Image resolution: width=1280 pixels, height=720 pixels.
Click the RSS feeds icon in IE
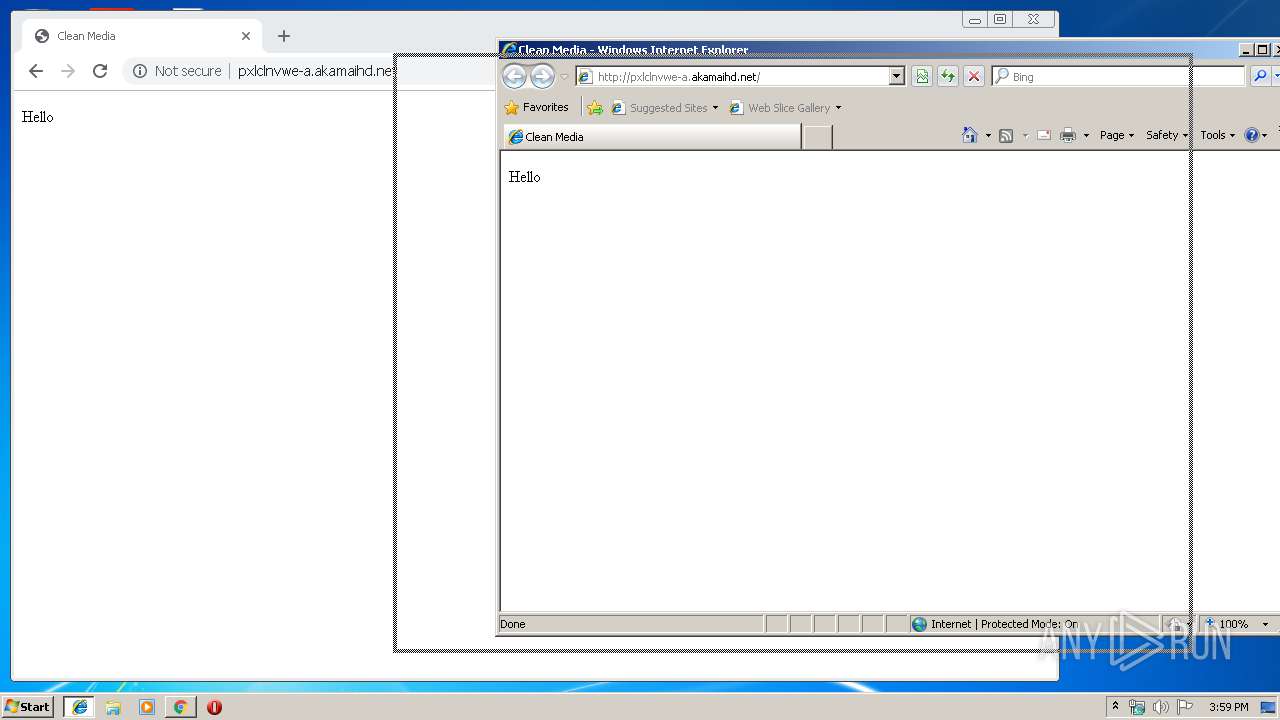coord(1006,136)
